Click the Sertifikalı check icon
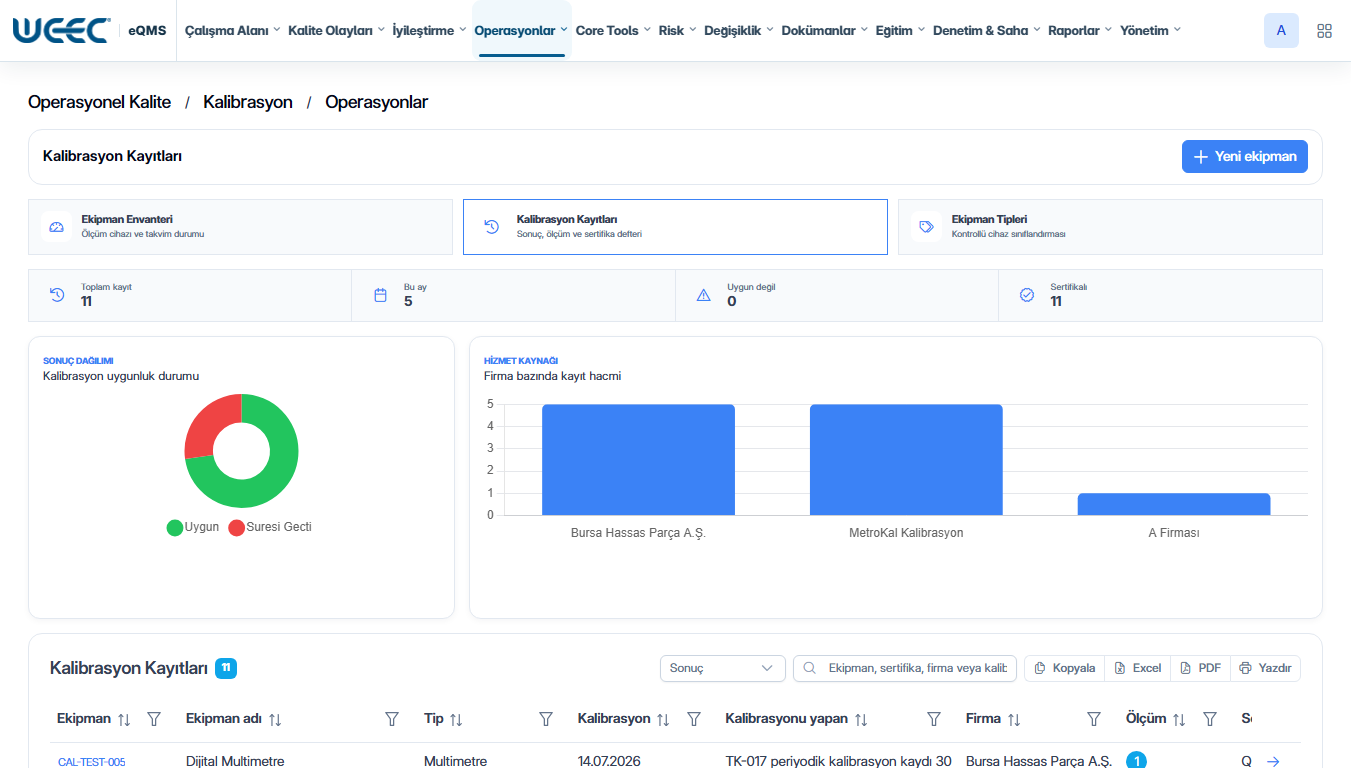This screenshot has width=1366, height=768. pos(1026,295)
